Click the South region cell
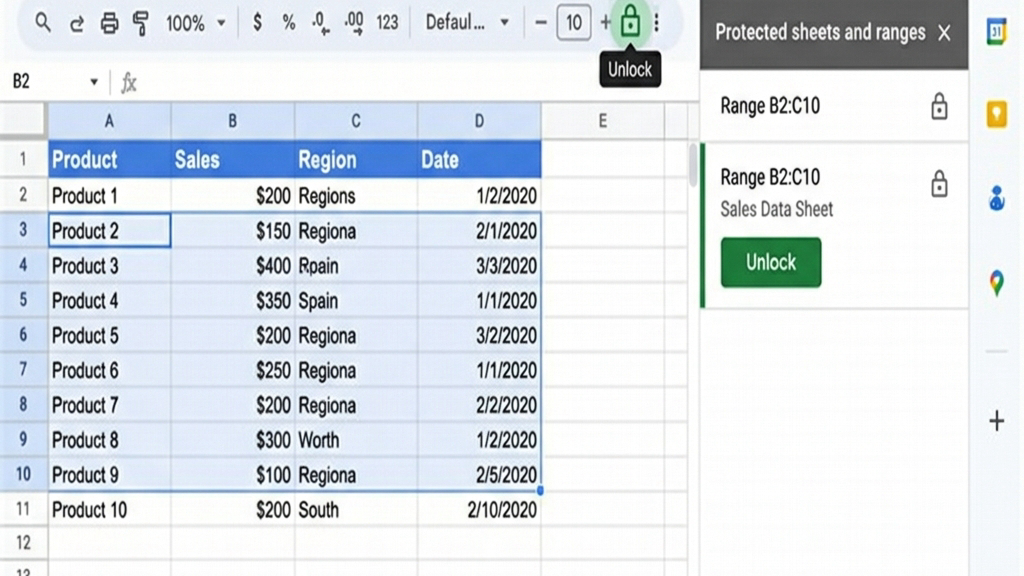Screen dimensions: 1024x576 pyautogui.click(x=356, y=509)
